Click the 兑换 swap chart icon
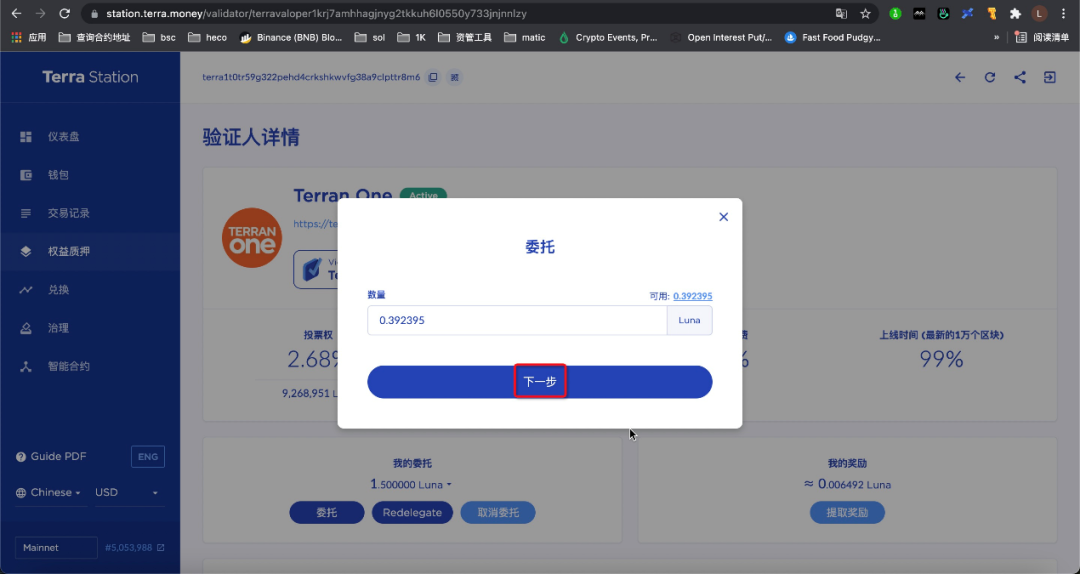 [26, 290]
